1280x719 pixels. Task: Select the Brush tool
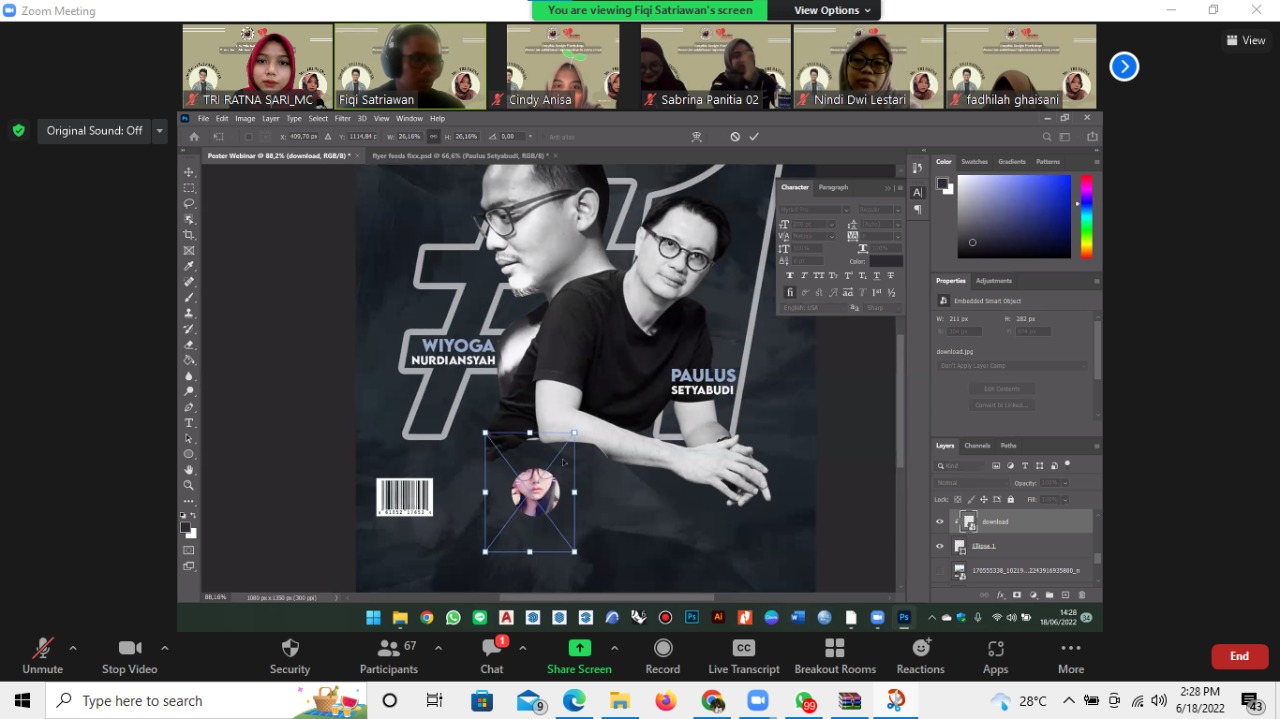(x=189, y=298)
